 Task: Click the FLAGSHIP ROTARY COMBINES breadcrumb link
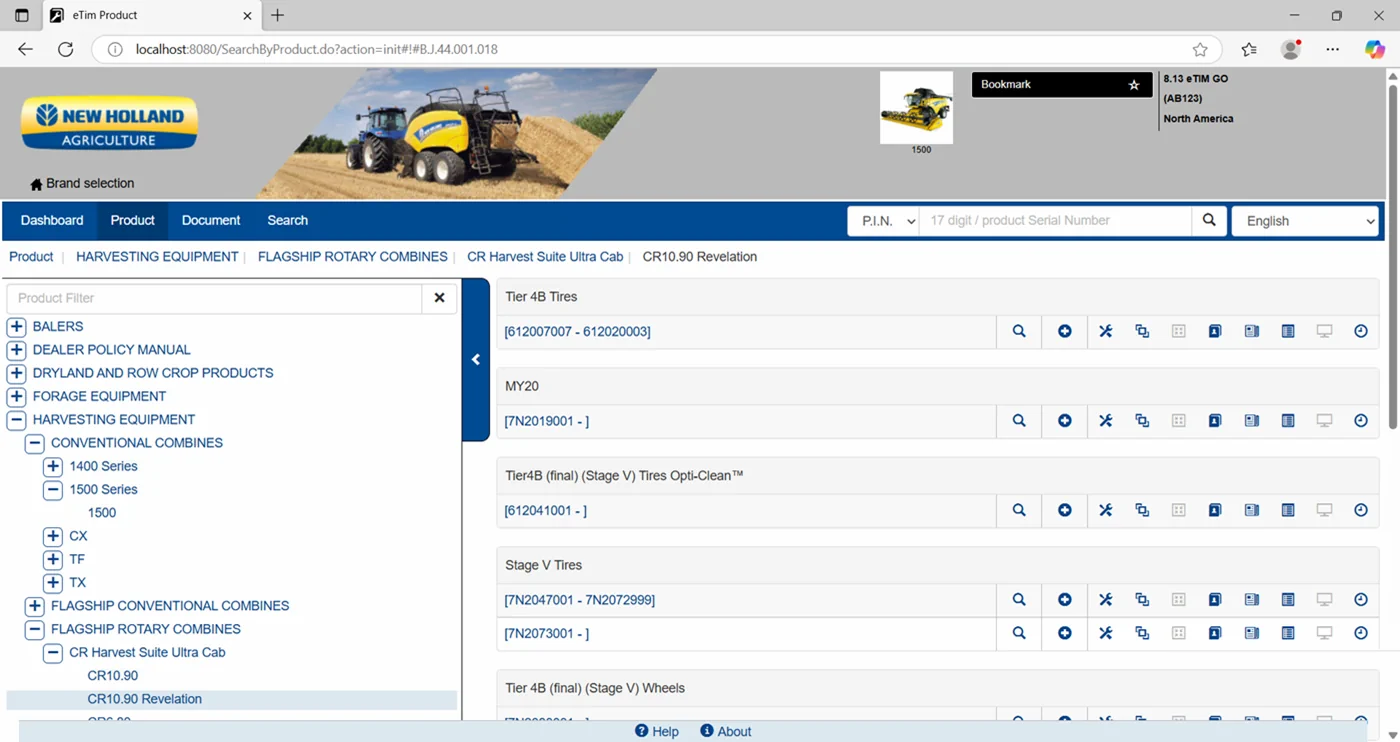tap(353, 257)
